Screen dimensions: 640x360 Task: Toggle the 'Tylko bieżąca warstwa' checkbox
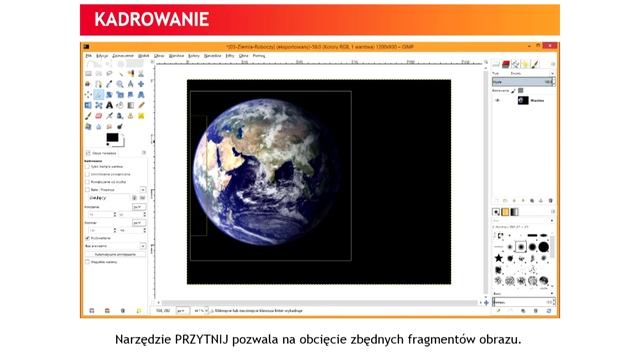tap(87, 167)
